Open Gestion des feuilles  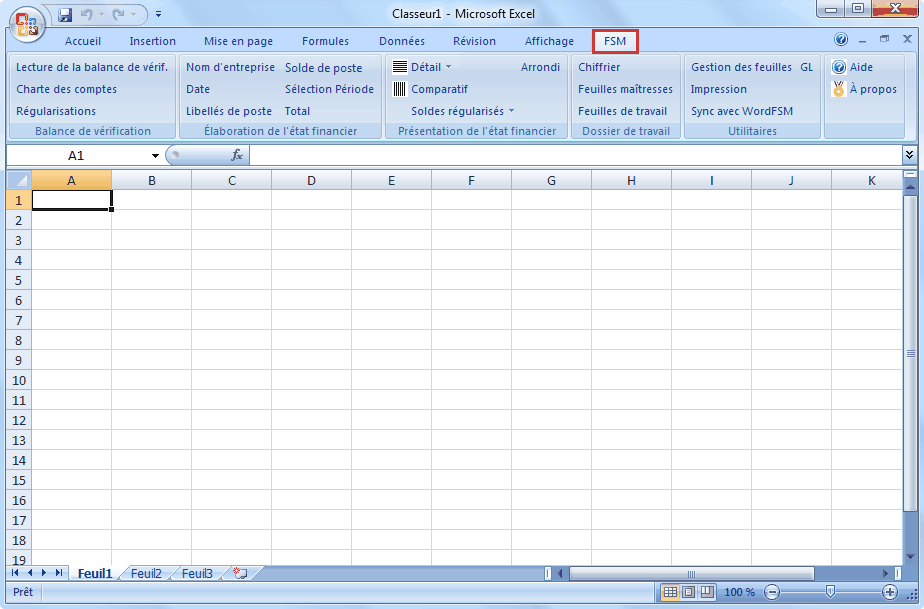[x=741, y=67]
